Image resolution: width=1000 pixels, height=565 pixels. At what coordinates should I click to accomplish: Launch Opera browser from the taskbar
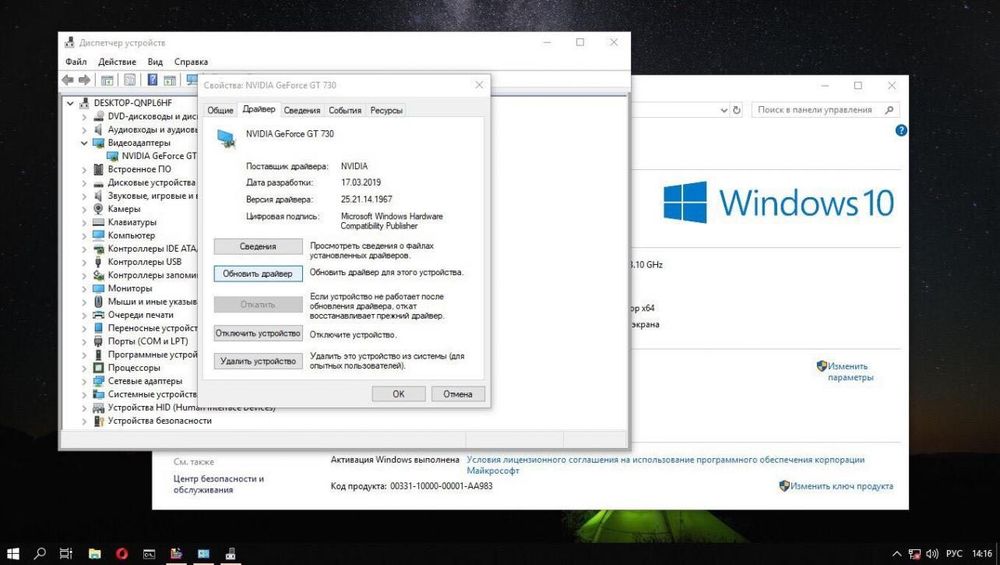[x=122, y=554]
